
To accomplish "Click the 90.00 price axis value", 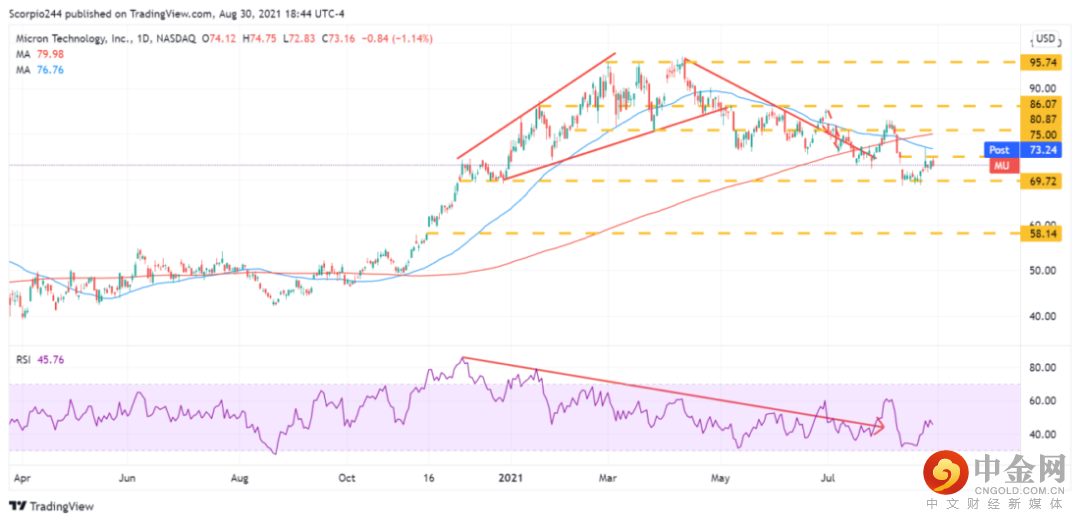I will point(1042,87).
